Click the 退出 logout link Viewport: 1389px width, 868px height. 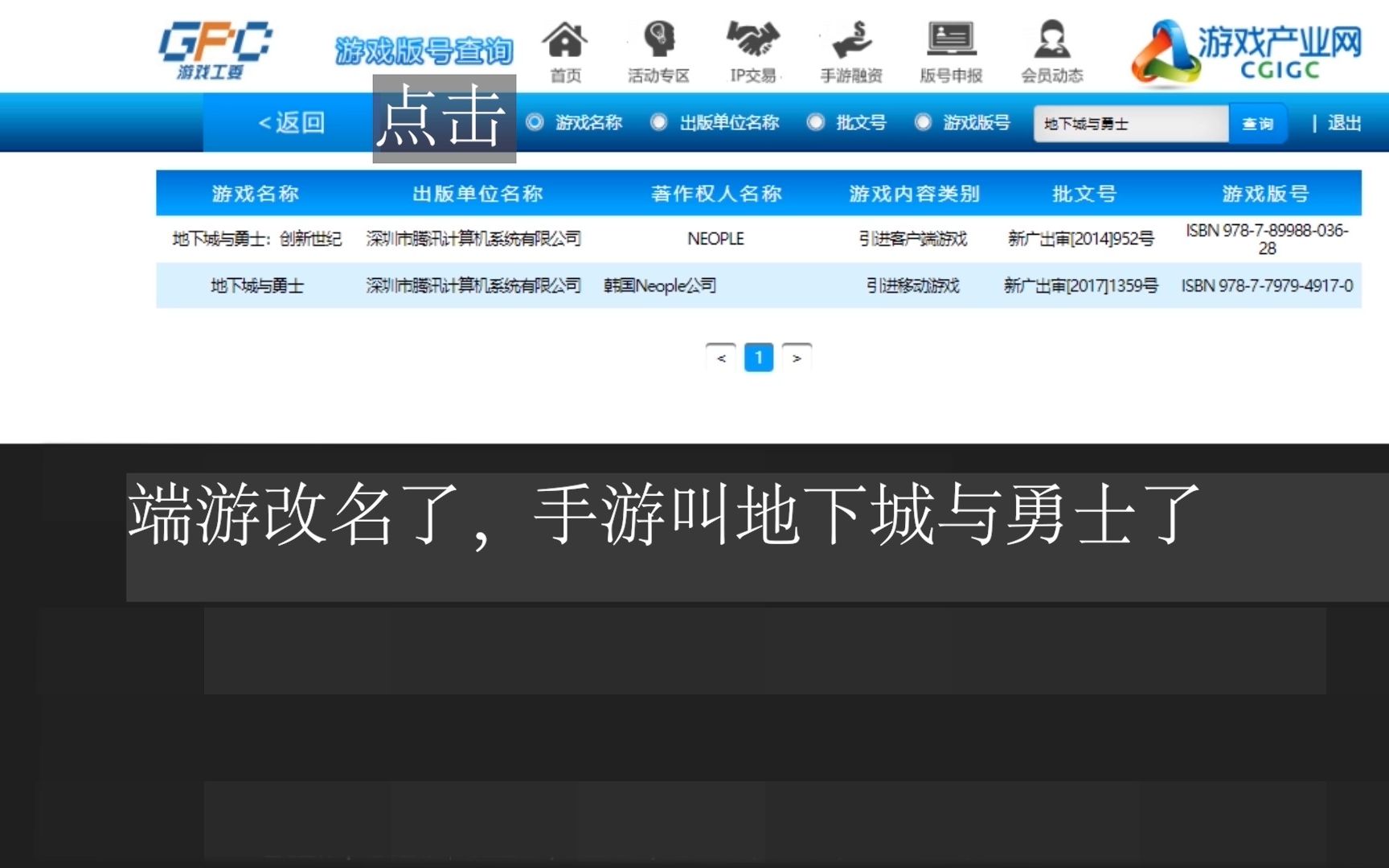[1344, 123]
